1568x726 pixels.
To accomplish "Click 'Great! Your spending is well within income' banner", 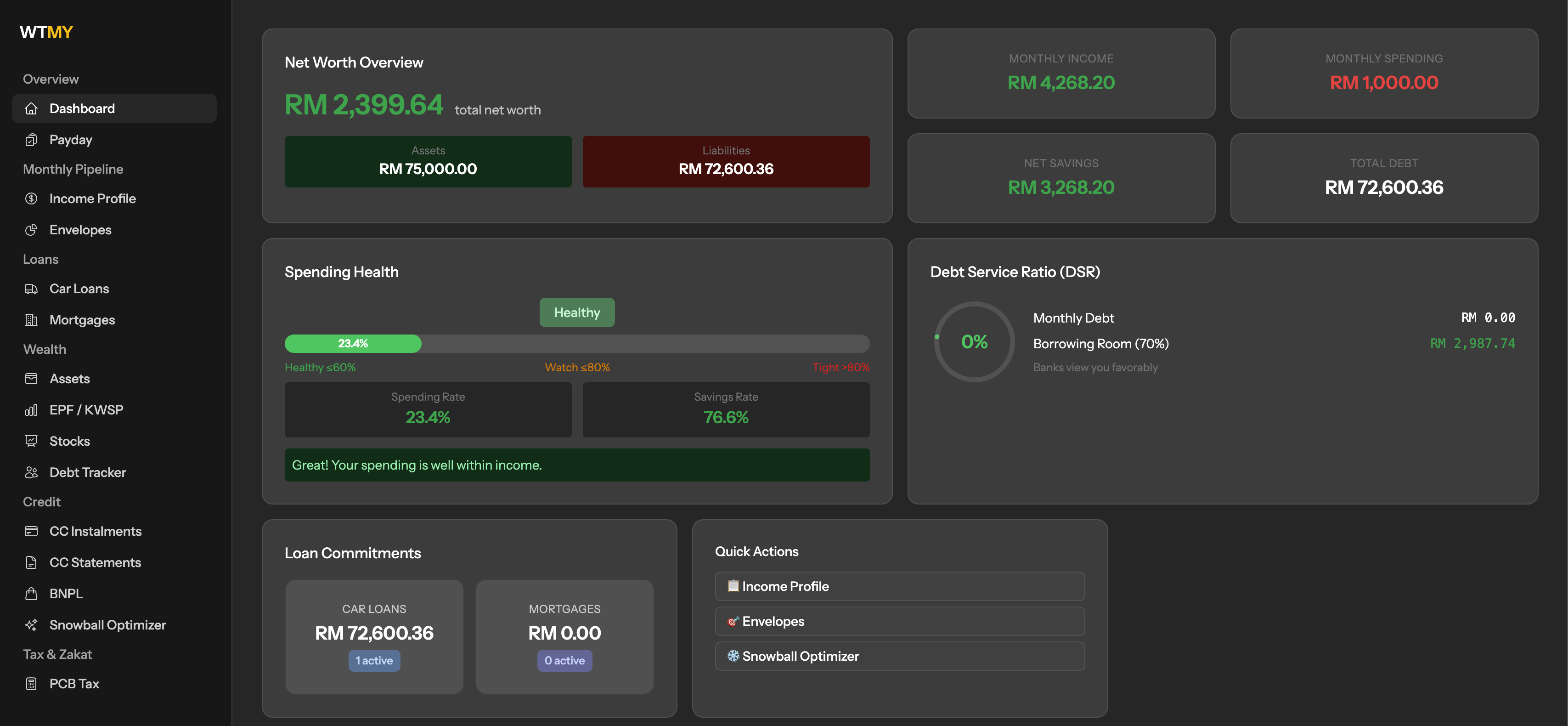I will coord(577,465).
